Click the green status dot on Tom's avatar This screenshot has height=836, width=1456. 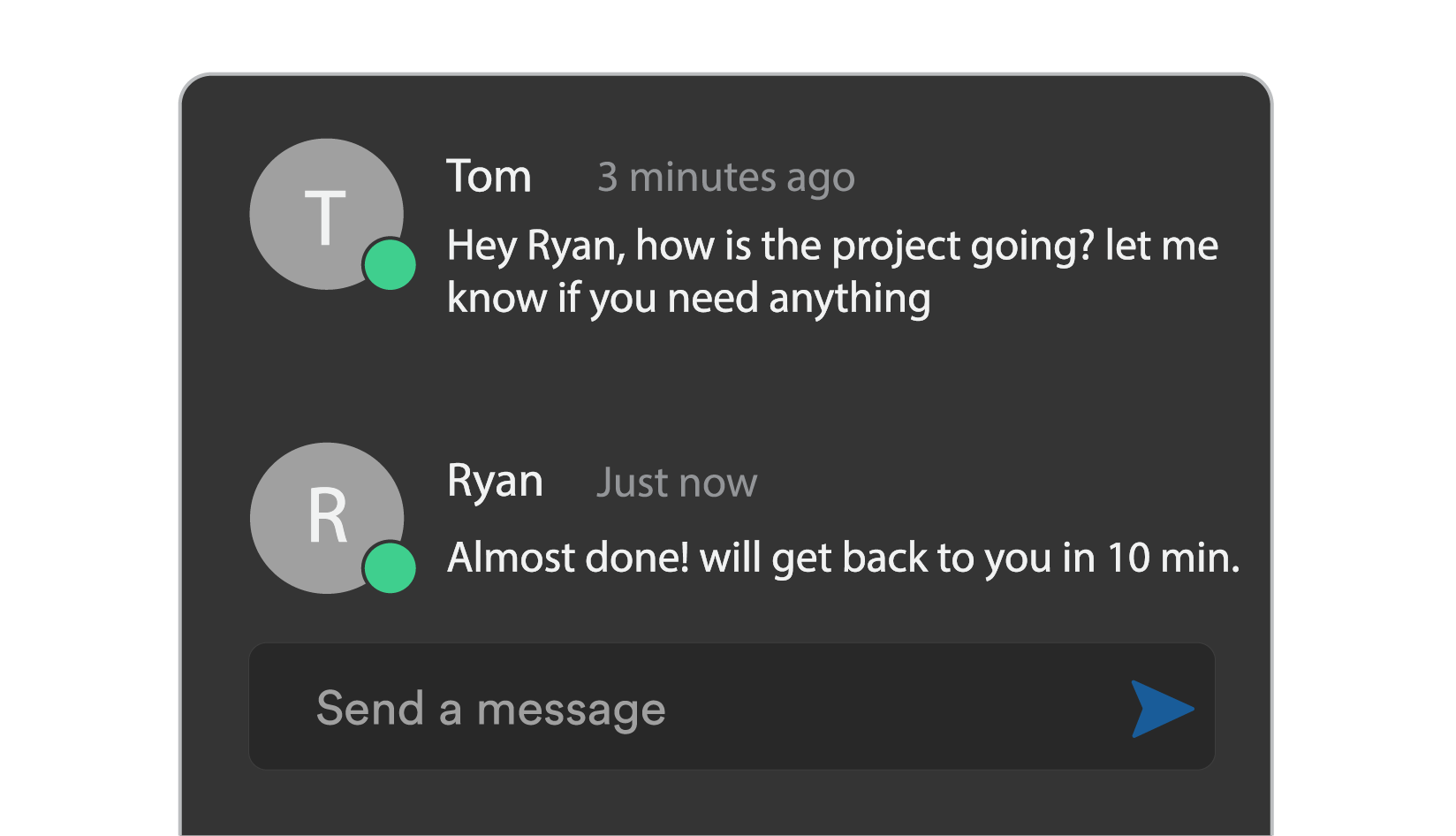coord(390,264)
